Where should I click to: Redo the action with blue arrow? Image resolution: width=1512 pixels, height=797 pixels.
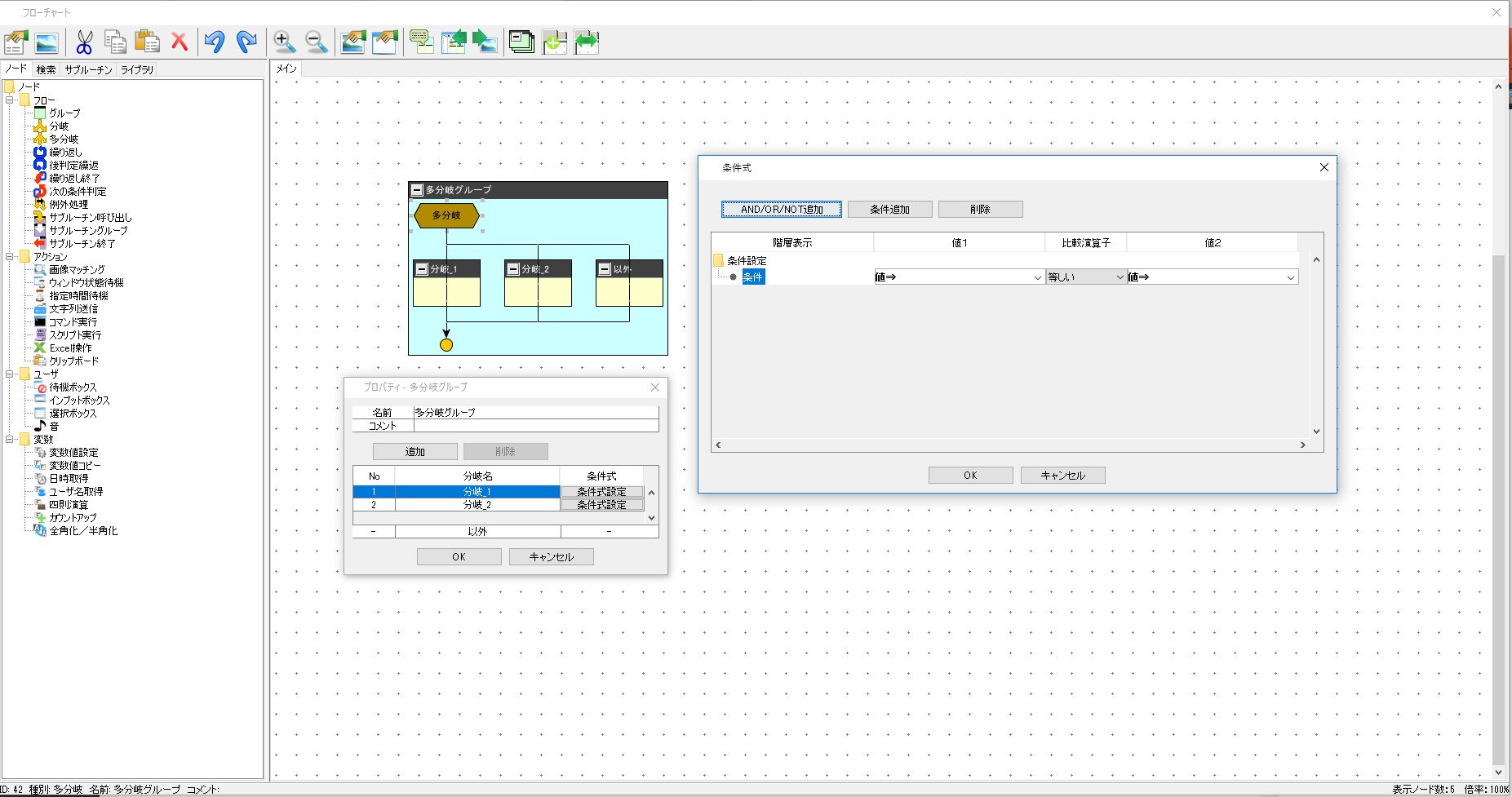tap(246, 42)
